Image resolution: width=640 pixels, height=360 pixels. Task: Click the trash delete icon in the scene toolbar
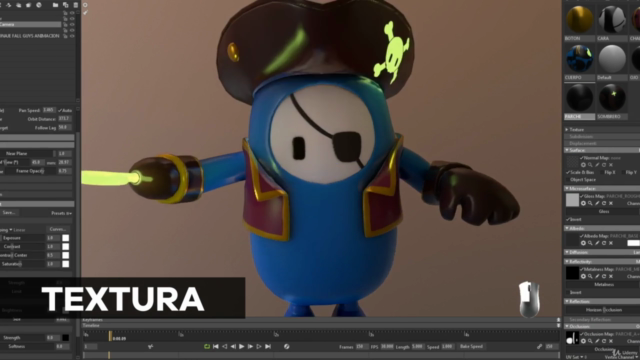click(76, 5)
